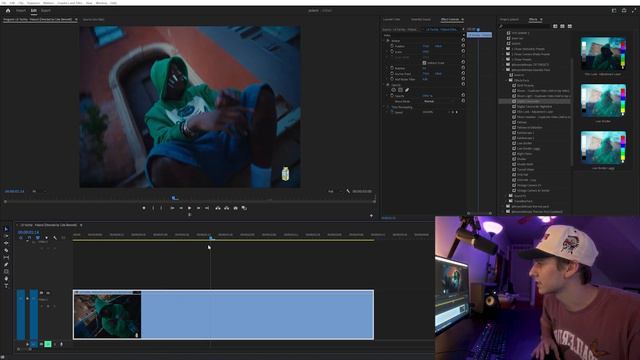The image size is (640, 360).
Task: Collapse the Motion effect group
Action: [x=384, y=41]
